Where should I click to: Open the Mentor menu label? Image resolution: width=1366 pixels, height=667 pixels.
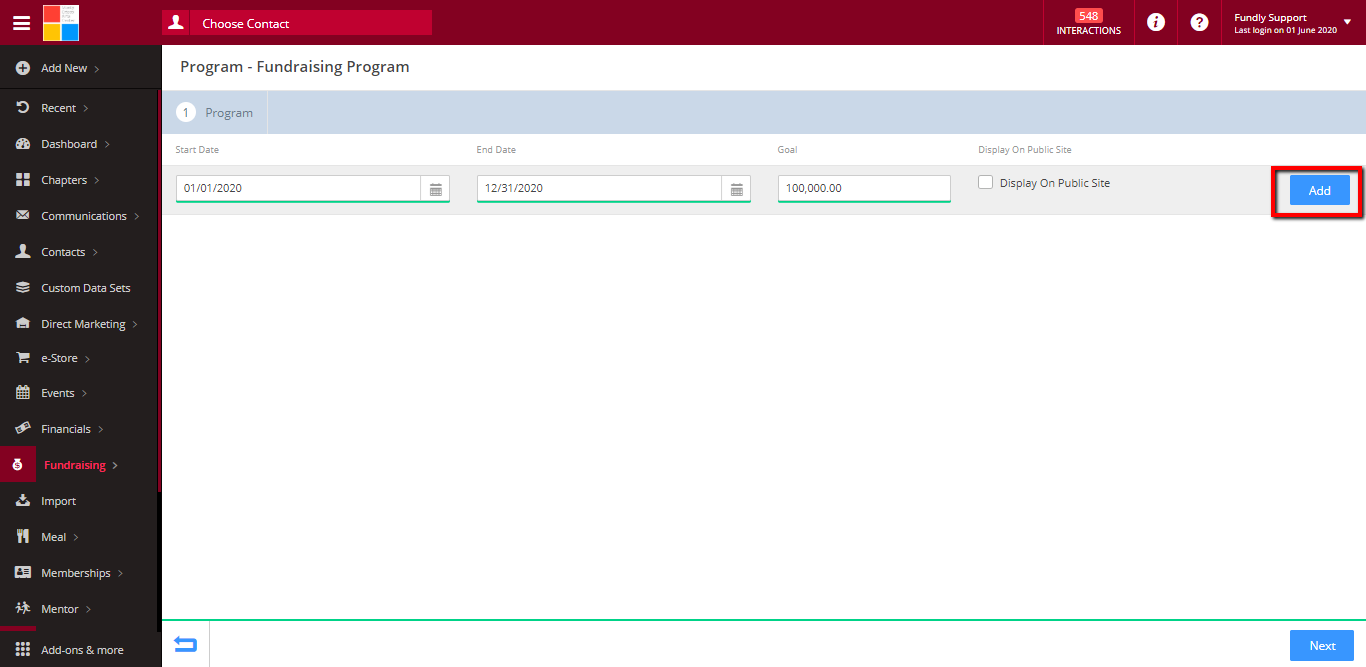tap(60, 609)
